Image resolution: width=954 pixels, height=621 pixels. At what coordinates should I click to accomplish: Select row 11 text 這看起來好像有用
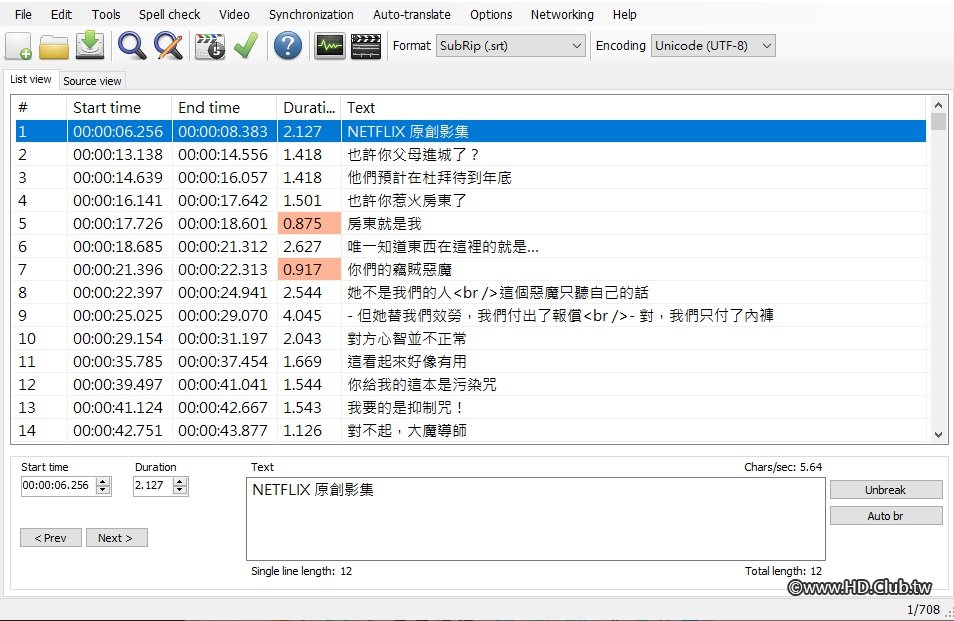click(x=407, y=362)
